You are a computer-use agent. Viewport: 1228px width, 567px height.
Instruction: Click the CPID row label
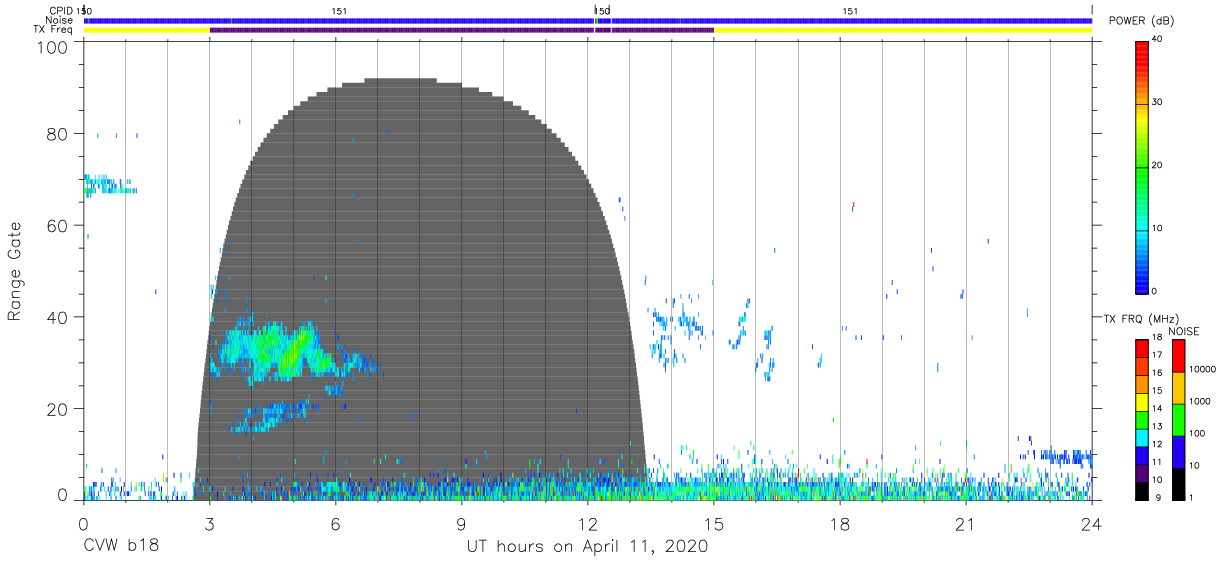(x=61, y=10)
